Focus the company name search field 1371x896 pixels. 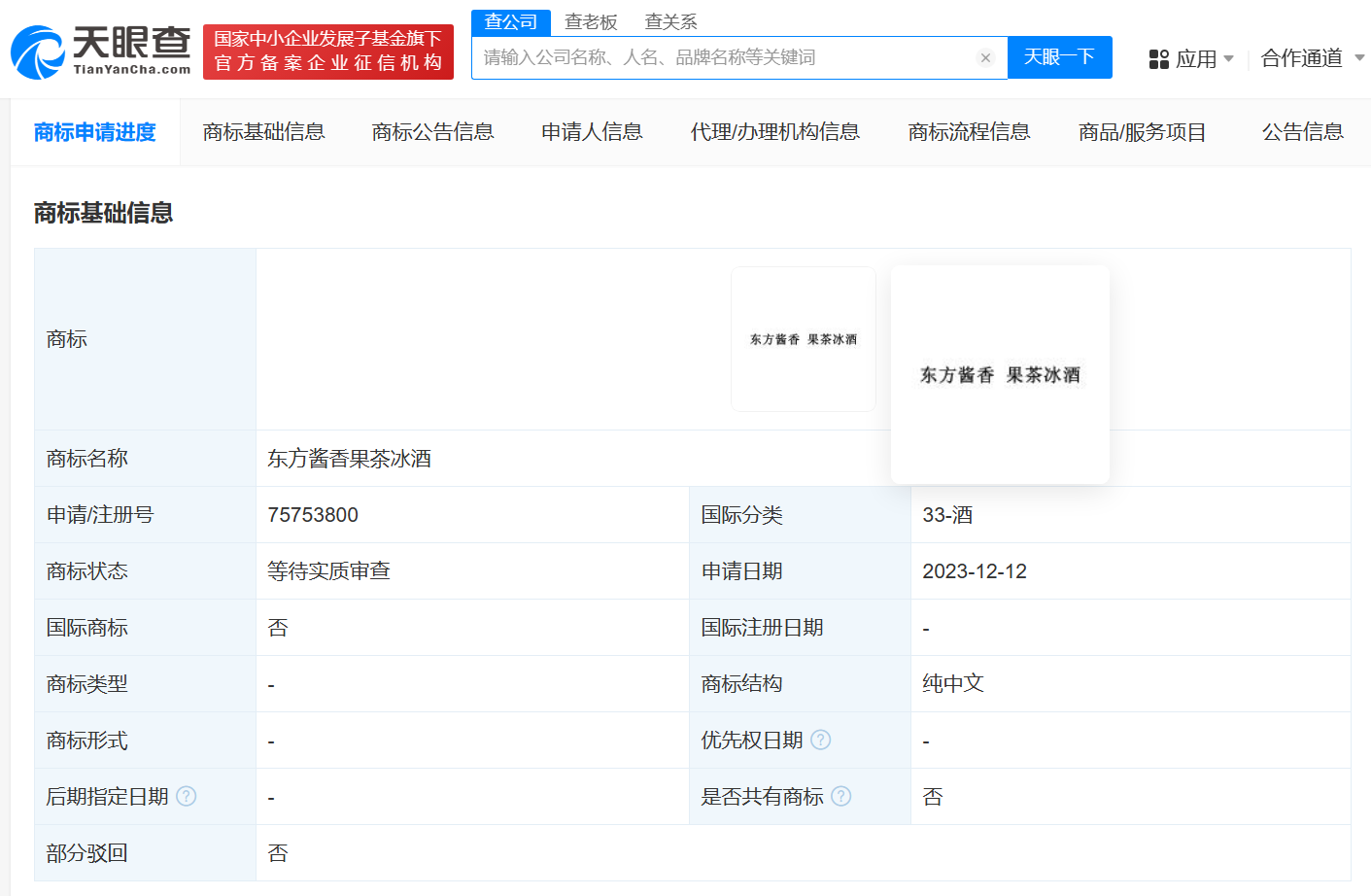[x=724, y=58]
